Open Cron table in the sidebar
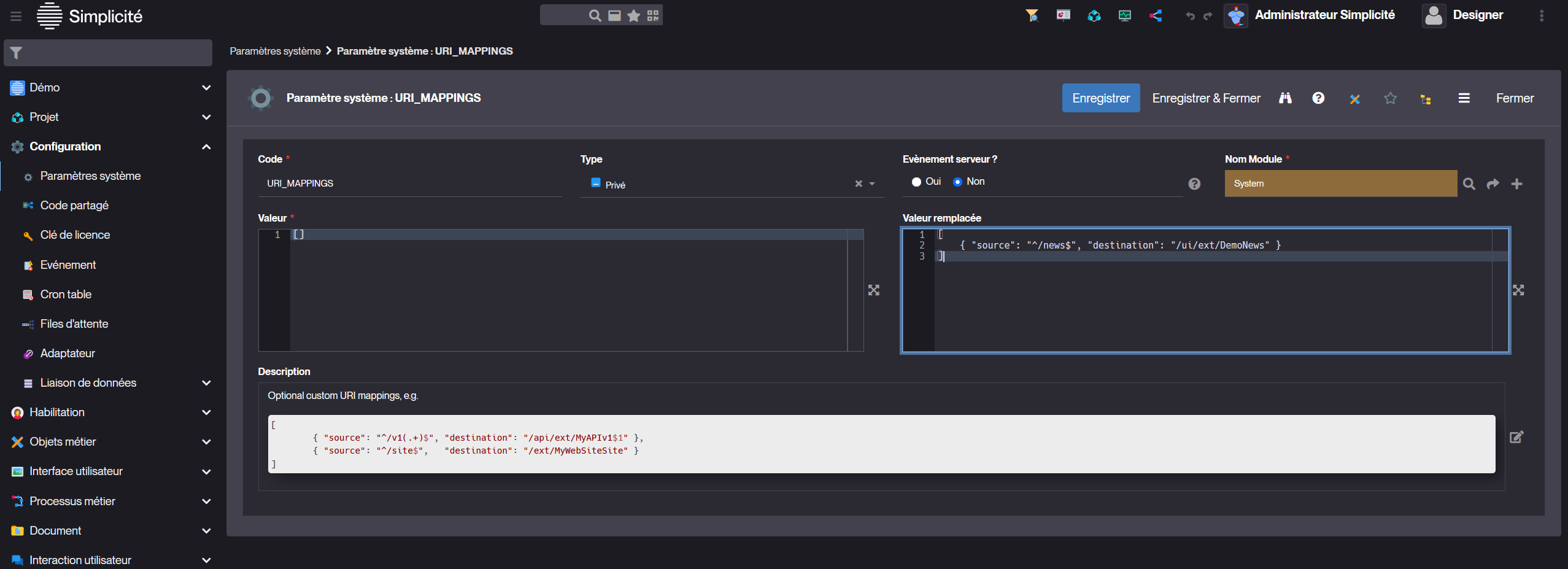1568x569 pixels. 66,295
